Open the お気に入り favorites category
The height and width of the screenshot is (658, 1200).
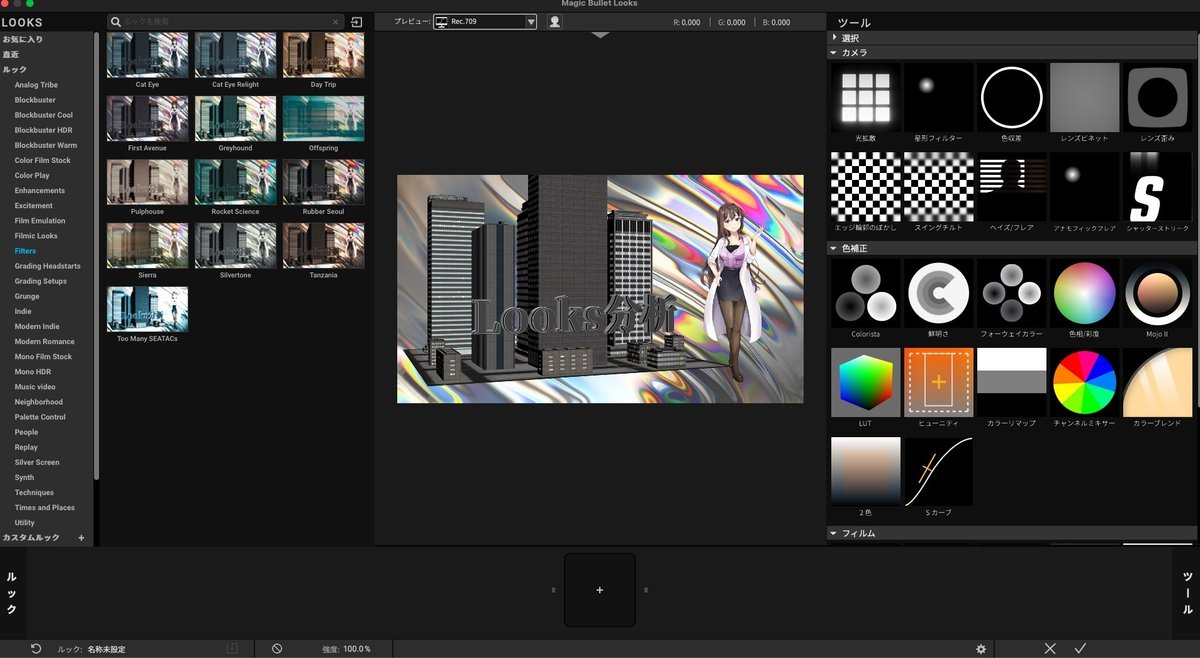[x=23, y=39]
